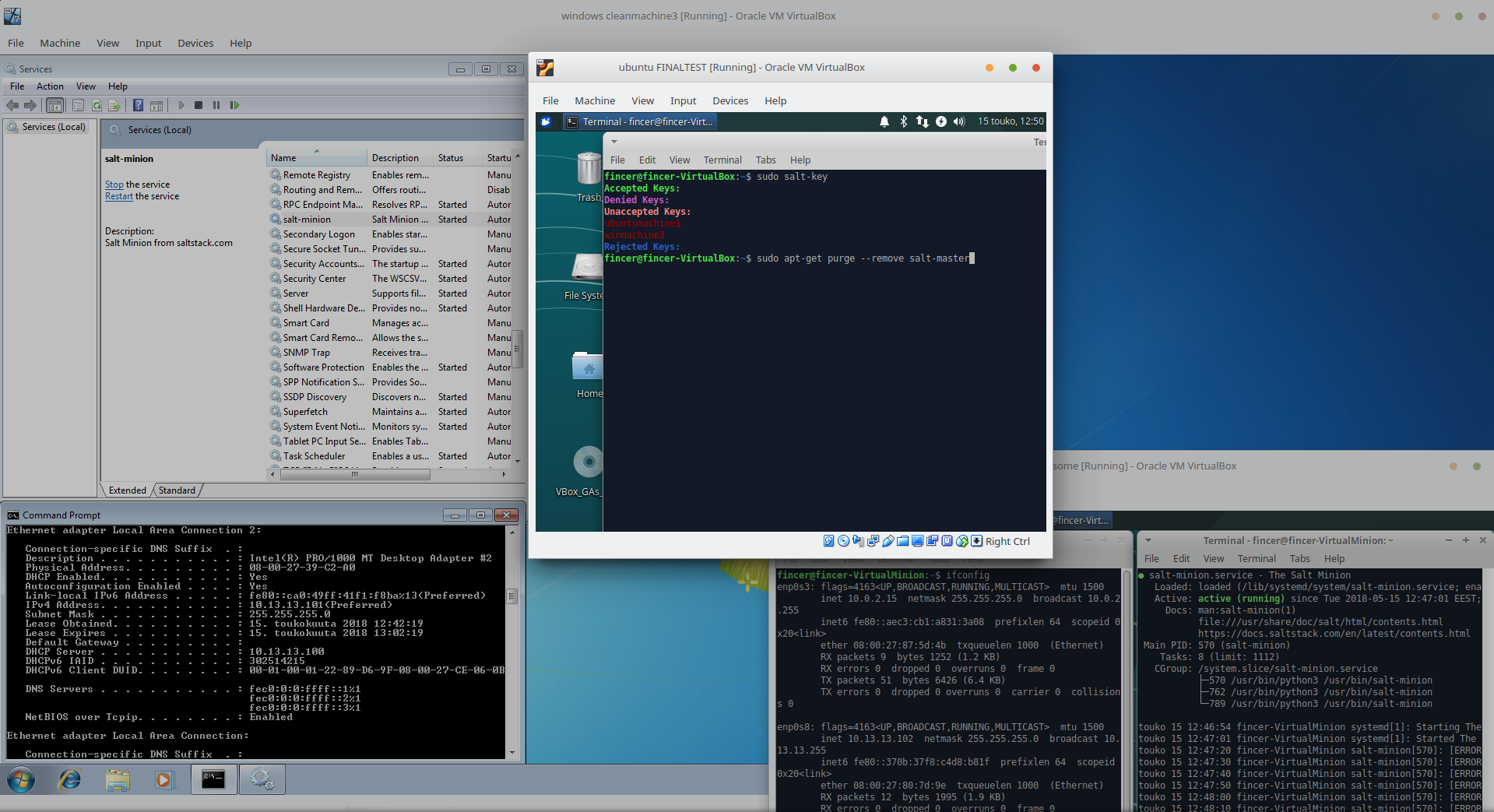
Task: Click the hard disk indicator in VirtualBox status bar
Action: [x=829, y=541]
